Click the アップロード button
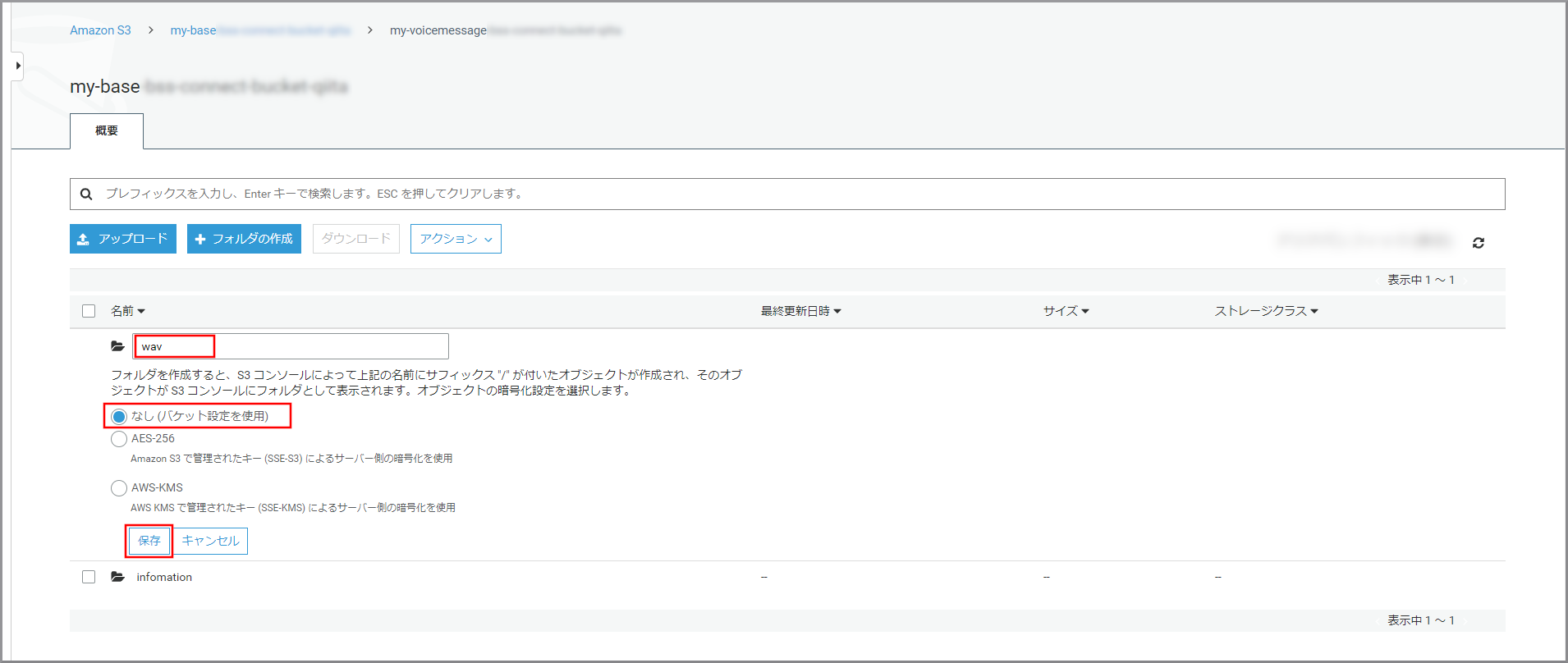 coord(123,239)
